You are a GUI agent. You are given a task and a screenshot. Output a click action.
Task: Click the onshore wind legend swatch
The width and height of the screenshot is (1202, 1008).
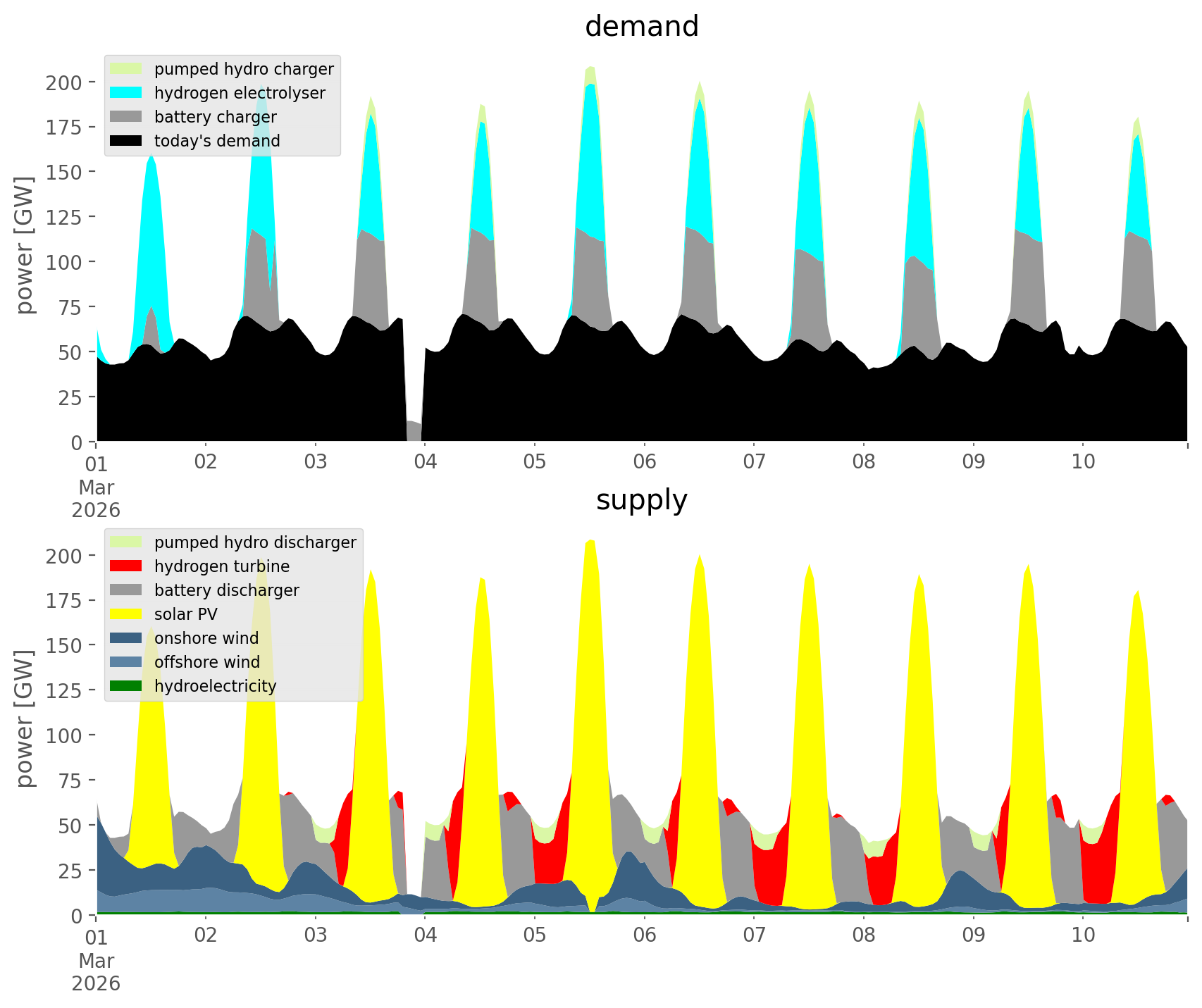pos(126,638)
